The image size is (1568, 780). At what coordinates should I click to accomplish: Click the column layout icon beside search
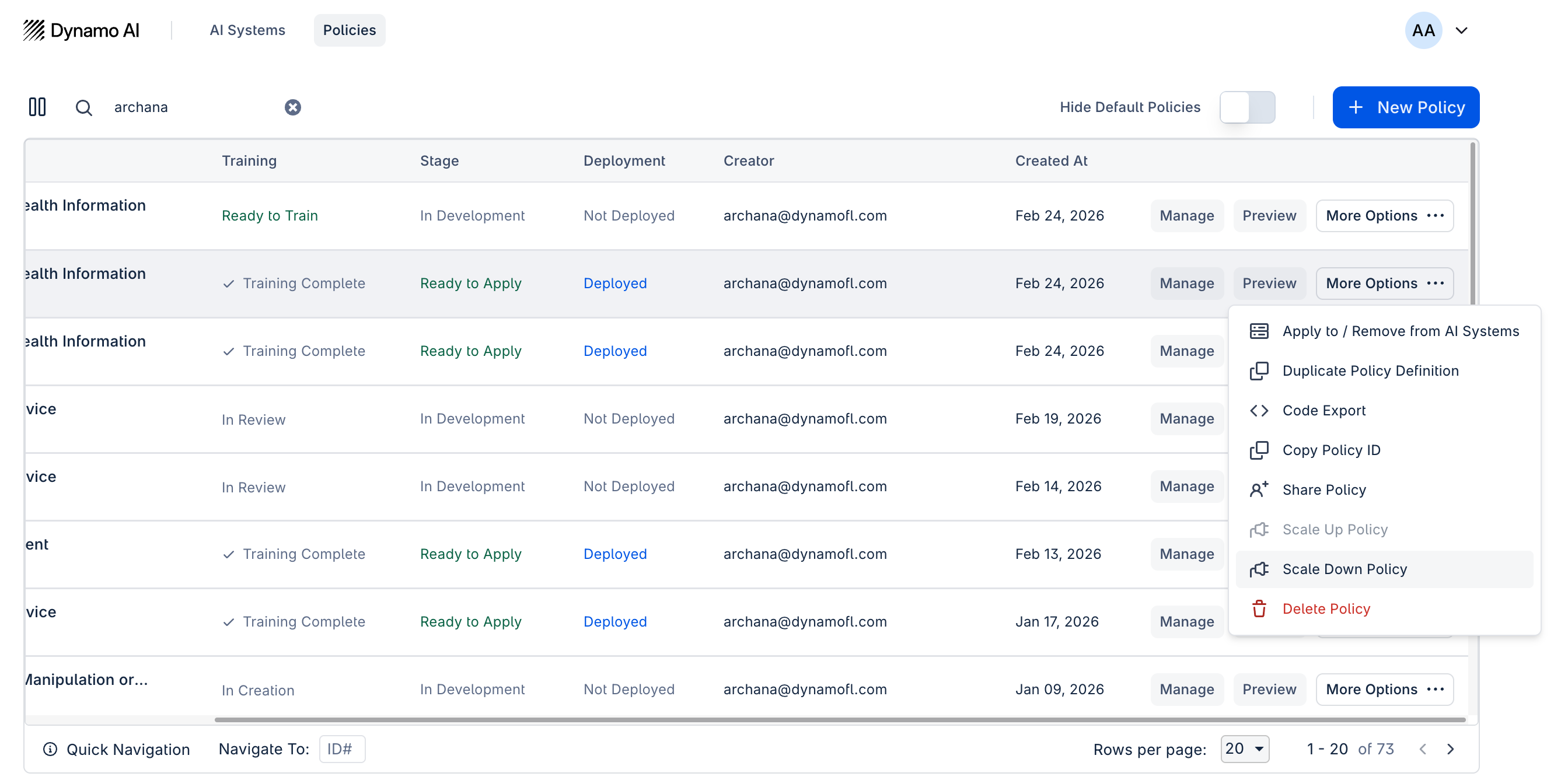click(x=37, y=107)
